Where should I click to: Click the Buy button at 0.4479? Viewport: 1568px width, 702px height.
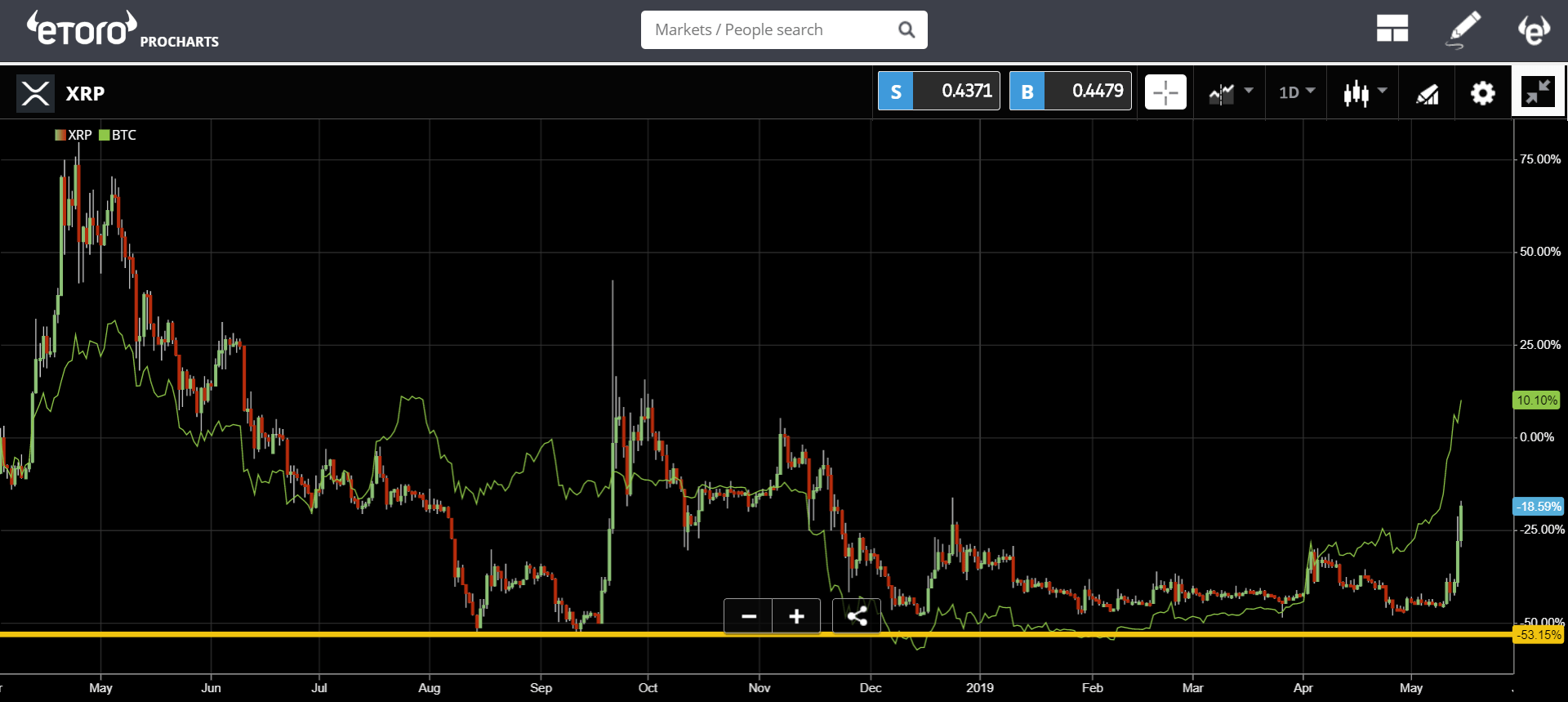(1070, 92)
